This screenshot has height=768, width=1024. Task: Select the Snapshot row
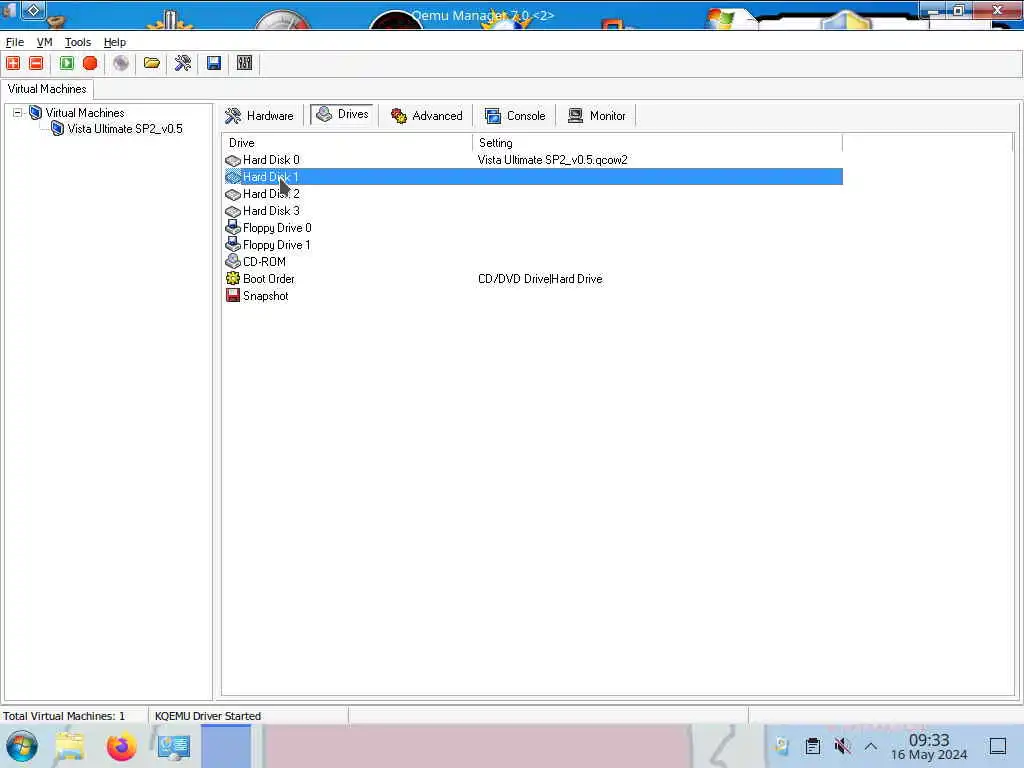(533, 296)
